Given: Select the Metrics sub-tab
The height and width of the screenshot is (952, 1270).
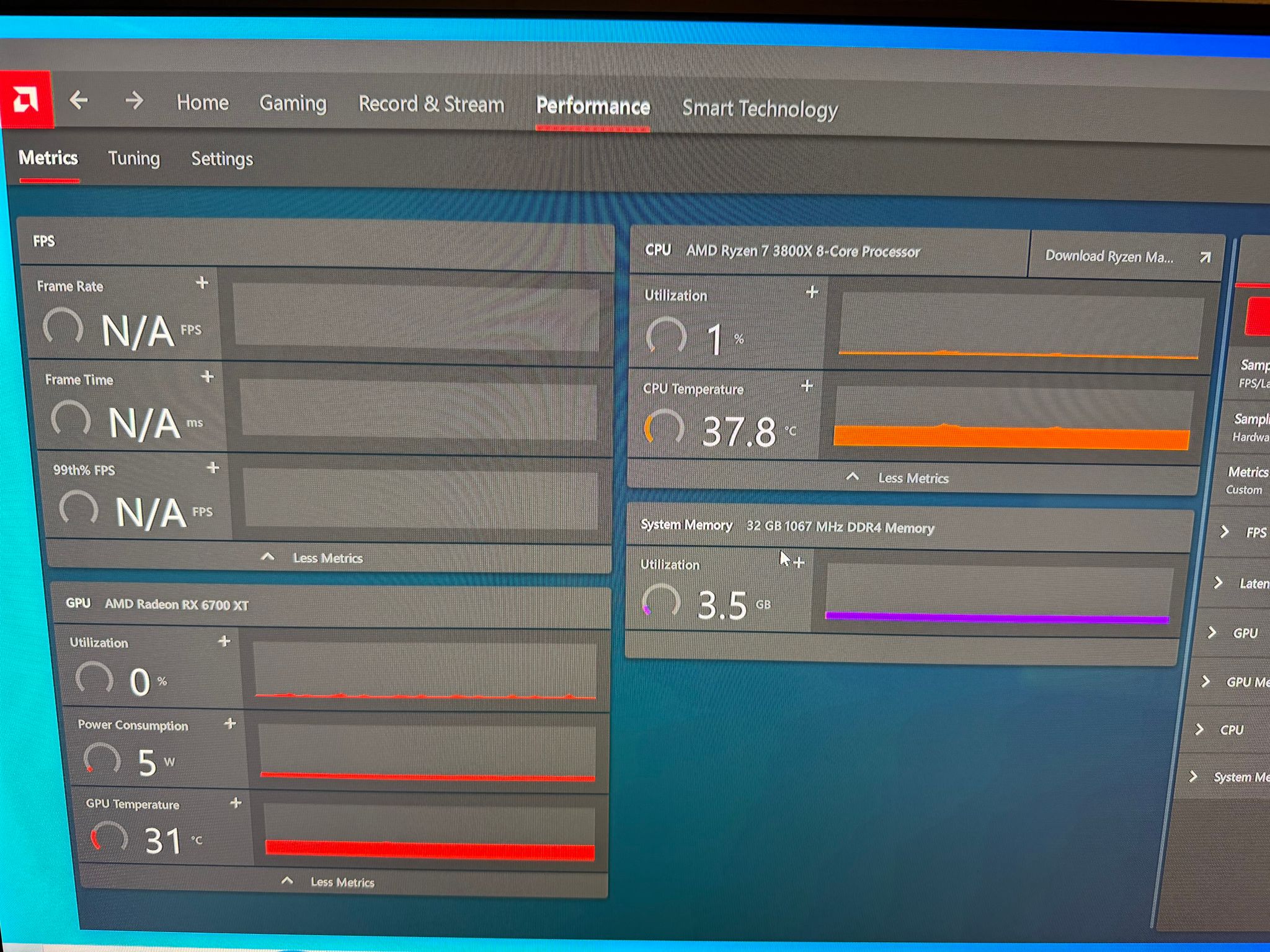Looking at the screenshot, I should click(48, 157).
